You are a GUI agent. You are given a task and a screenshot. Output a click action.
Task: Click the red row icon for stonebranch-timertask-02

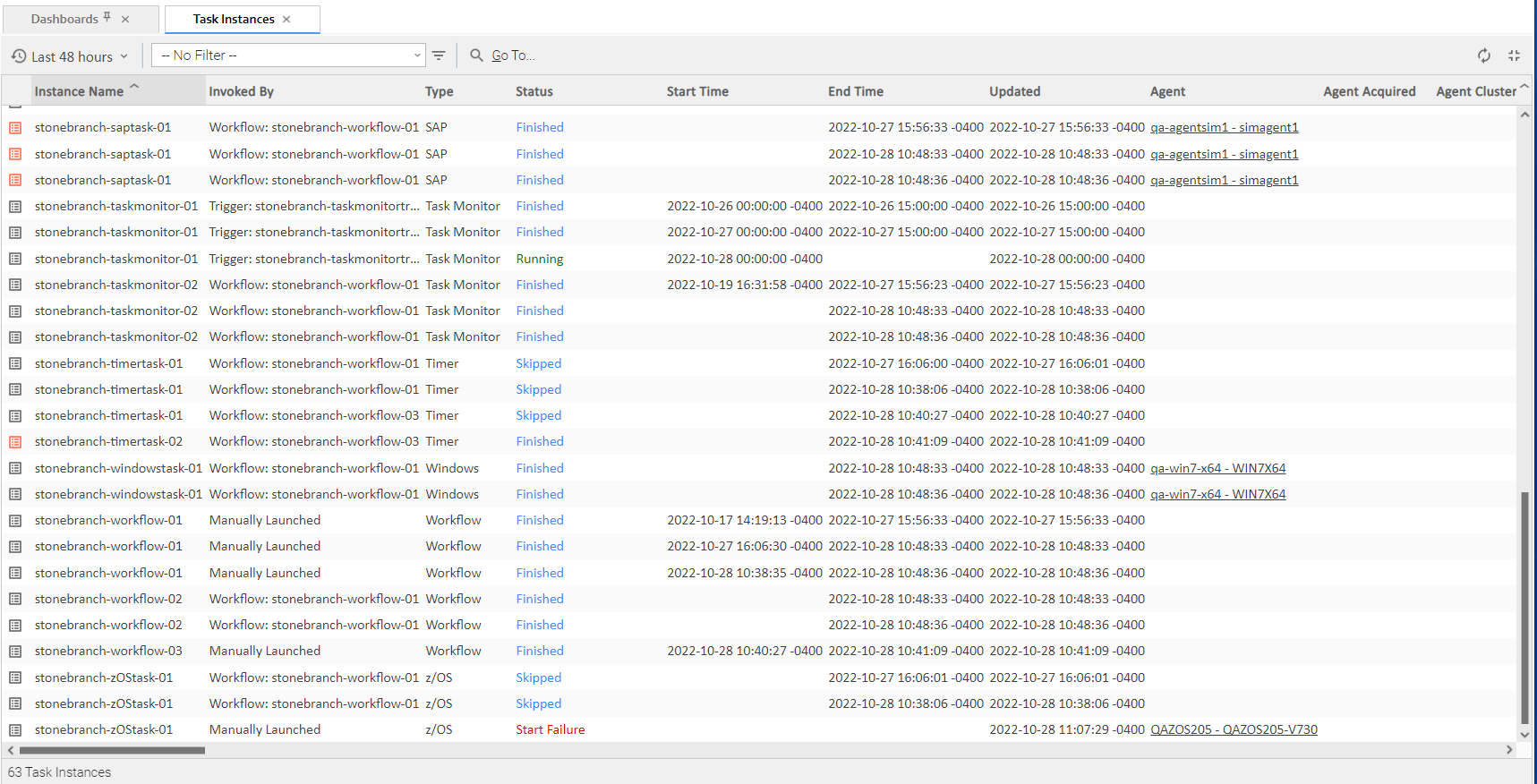pyautogui.click(x=15, y=442)
